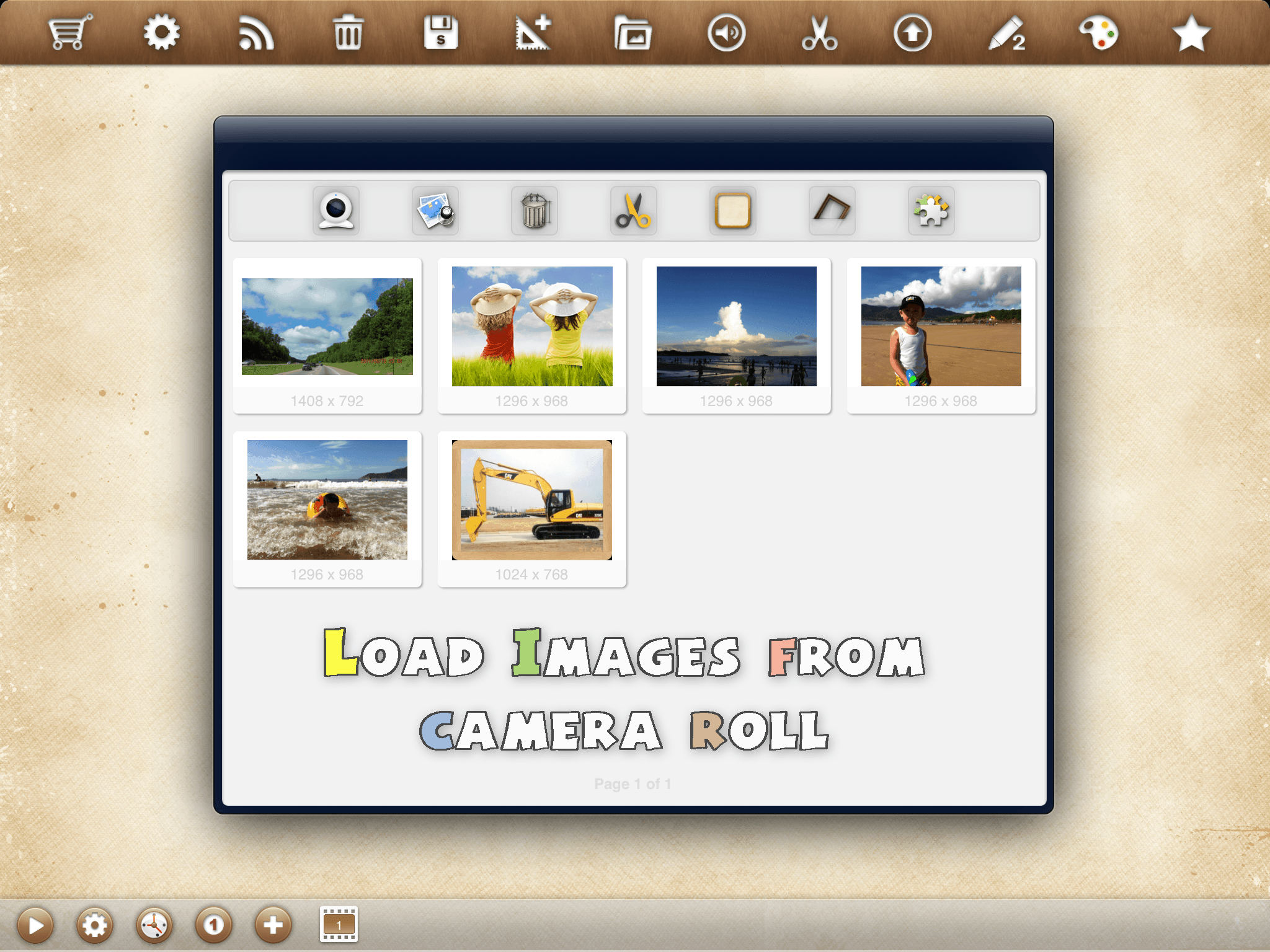Click the RSS feed icon
The height and width of the screenshot is (952, 1270).
point(255,33)
